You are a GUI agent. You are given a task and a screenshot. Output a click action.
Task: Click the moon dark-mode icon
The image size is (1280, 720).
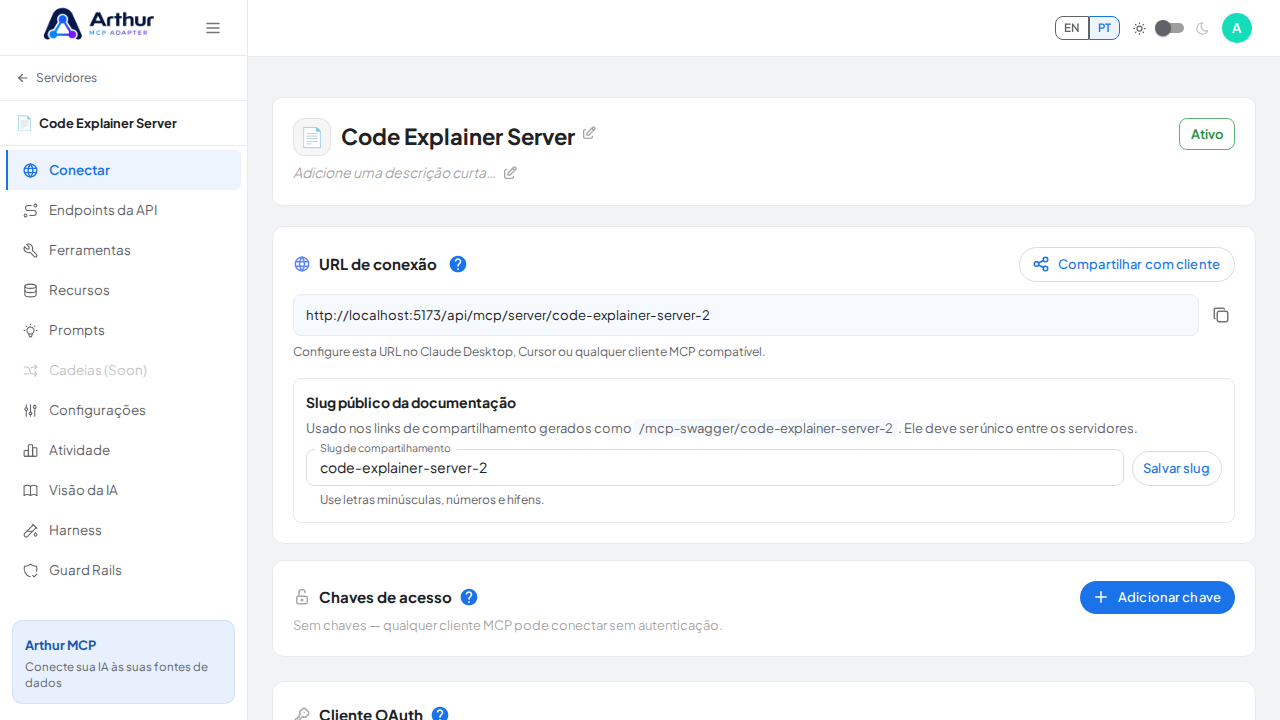pos(1202,28)
